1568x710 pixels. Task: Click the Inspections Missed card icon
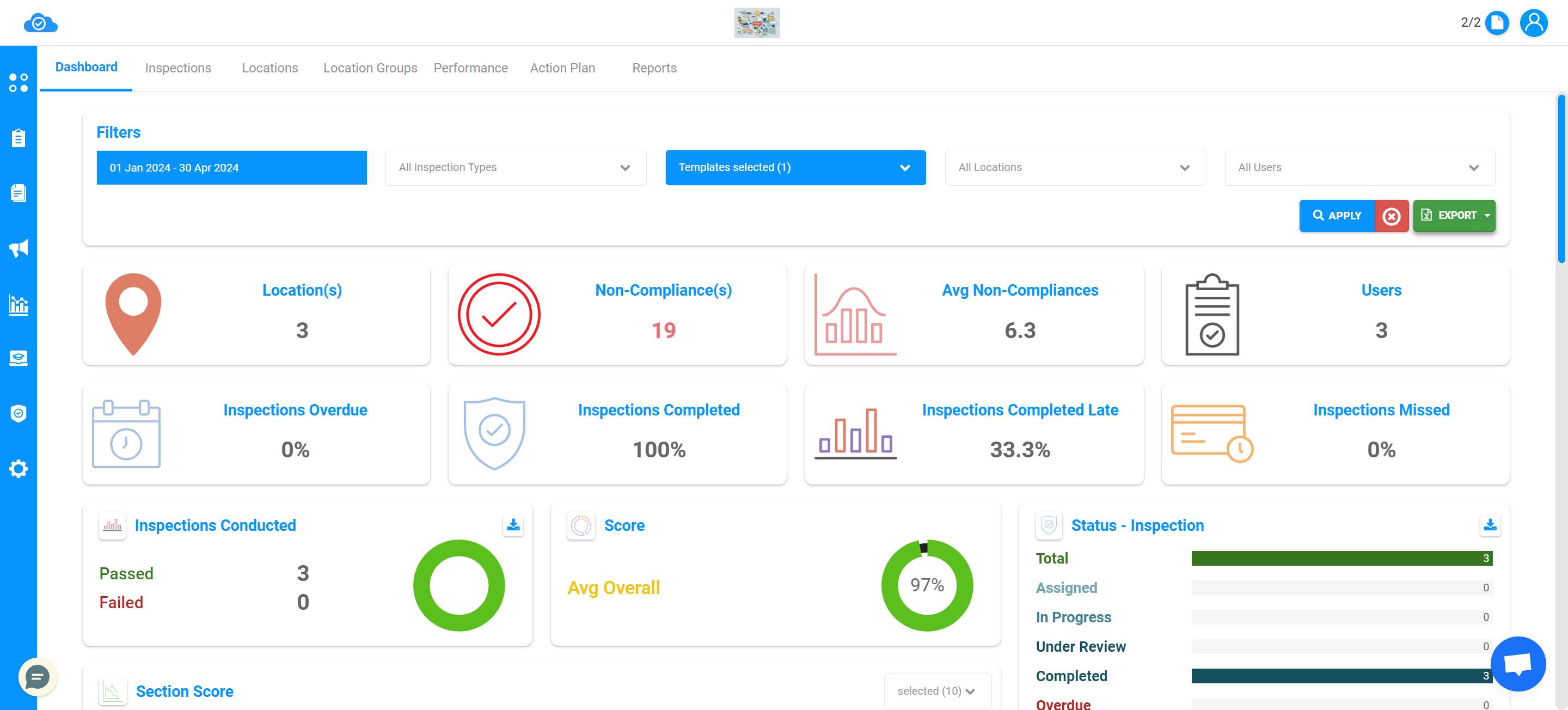click(1212, 433)
